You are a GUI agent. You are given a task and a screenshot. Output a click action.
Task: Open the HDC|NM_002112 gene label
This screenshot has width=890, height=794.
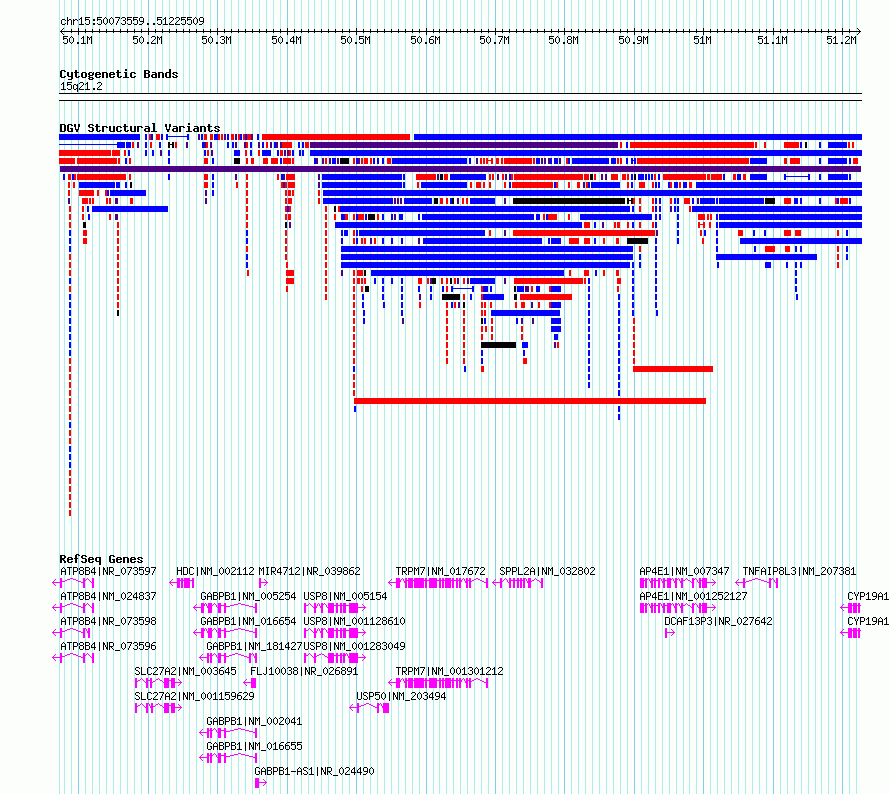point(215,572)
